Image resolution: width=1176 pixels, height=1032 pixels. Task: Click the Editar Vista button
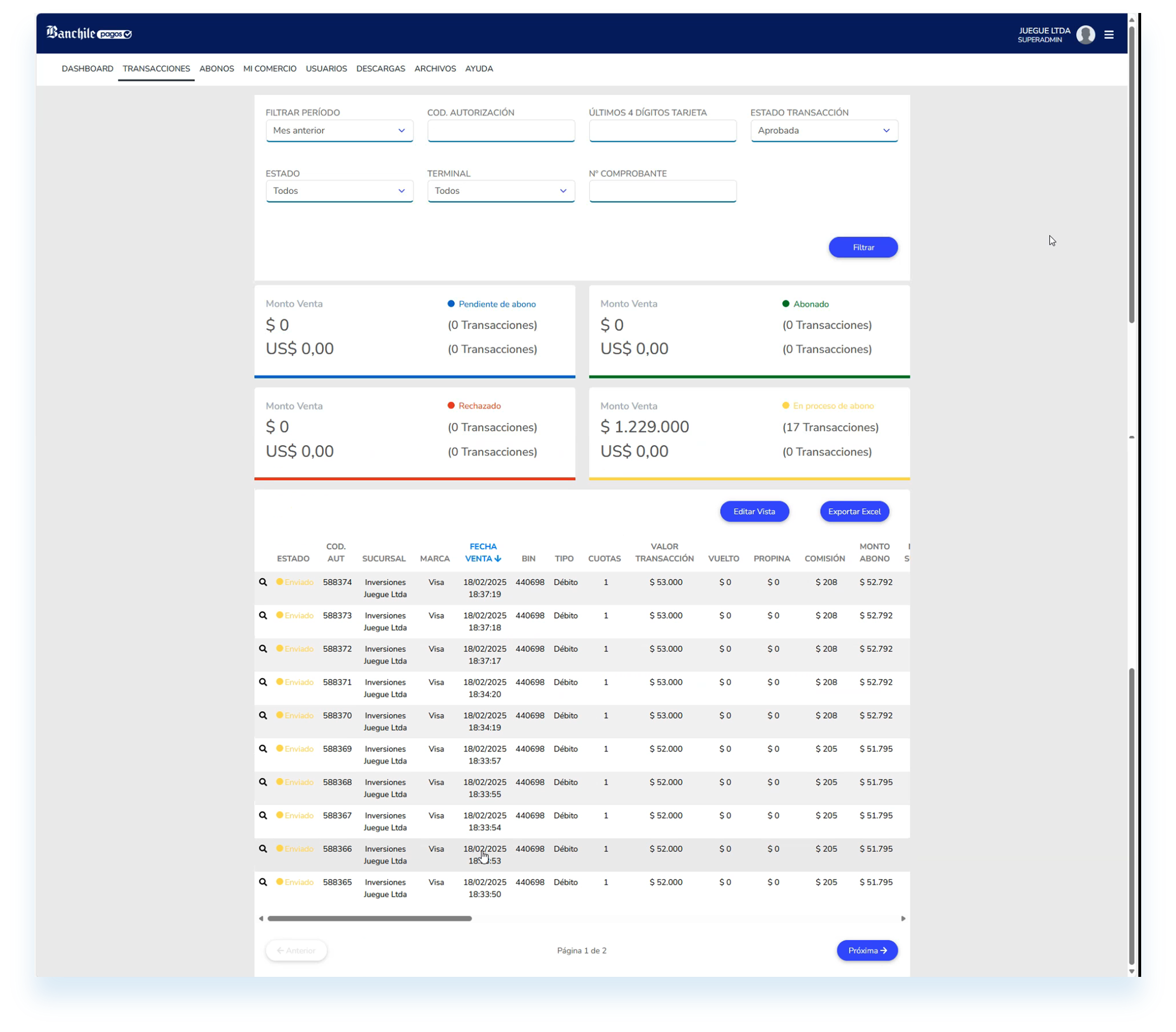pyautogui.click(x=753, y=511)
